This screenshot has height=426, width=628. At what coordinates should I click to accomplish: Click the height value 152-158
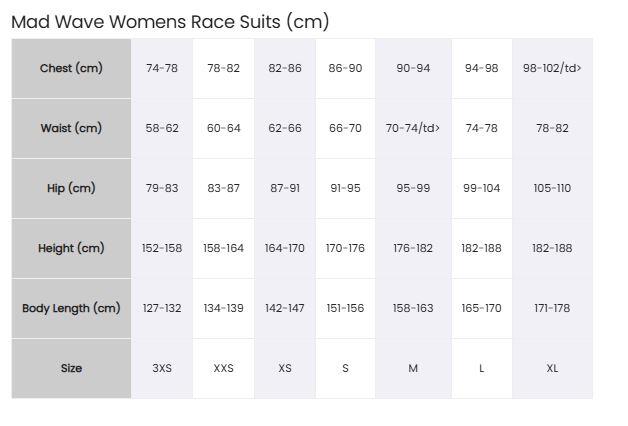(x=162, y=249)
